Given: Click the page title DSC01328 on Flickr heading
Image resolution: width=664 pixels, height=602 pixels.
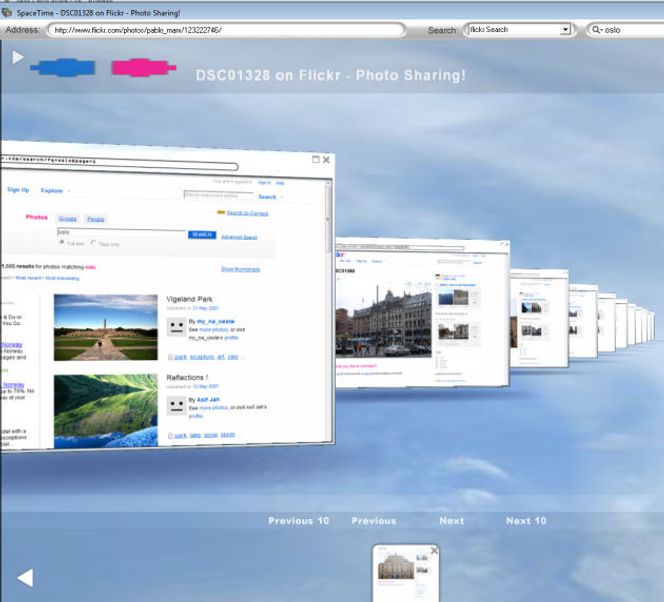Looking at the screenshot, I should point(330,75).
